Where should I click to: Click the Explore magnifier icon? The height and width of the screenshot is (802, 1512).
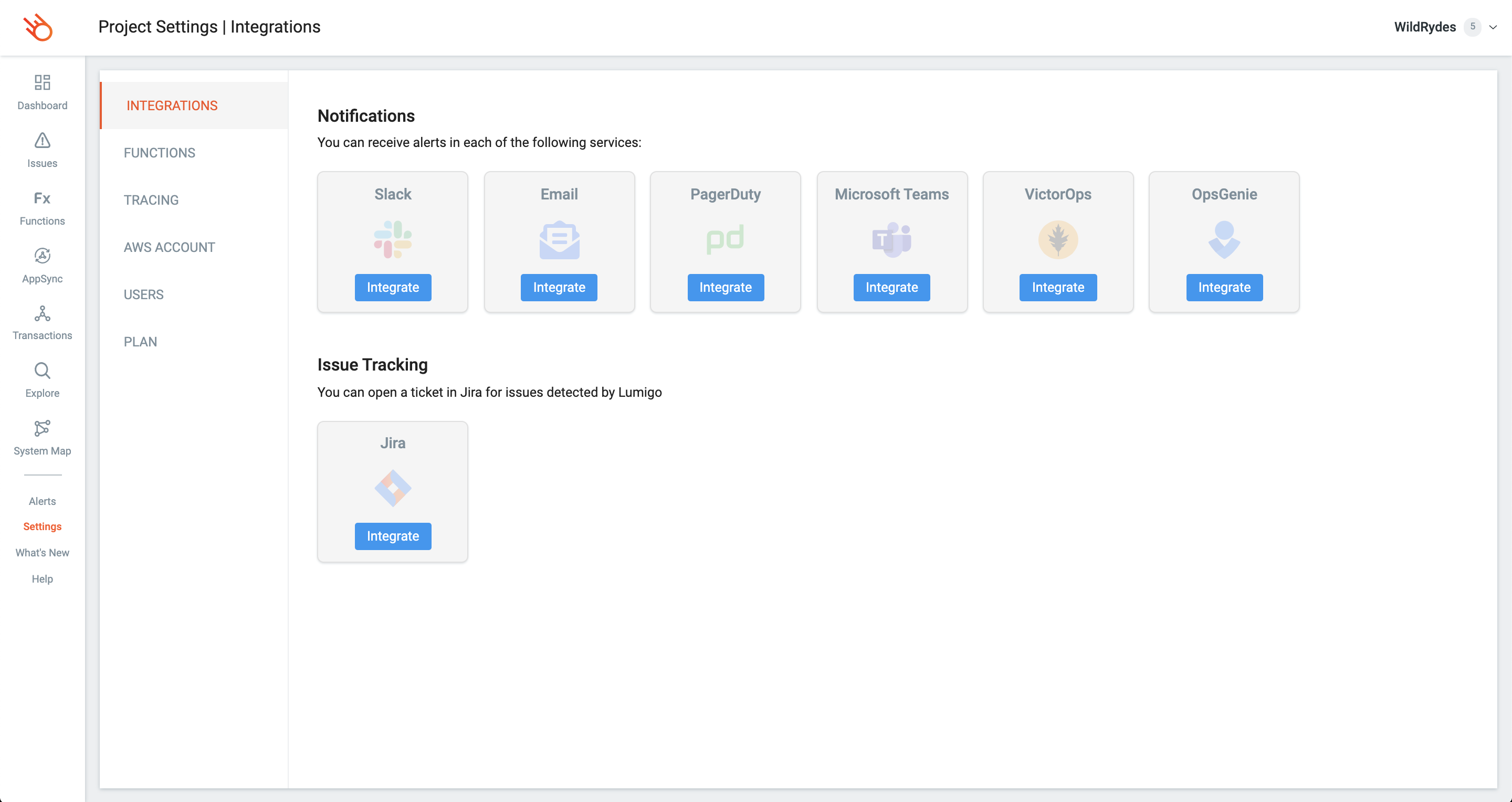click(42, 371)
